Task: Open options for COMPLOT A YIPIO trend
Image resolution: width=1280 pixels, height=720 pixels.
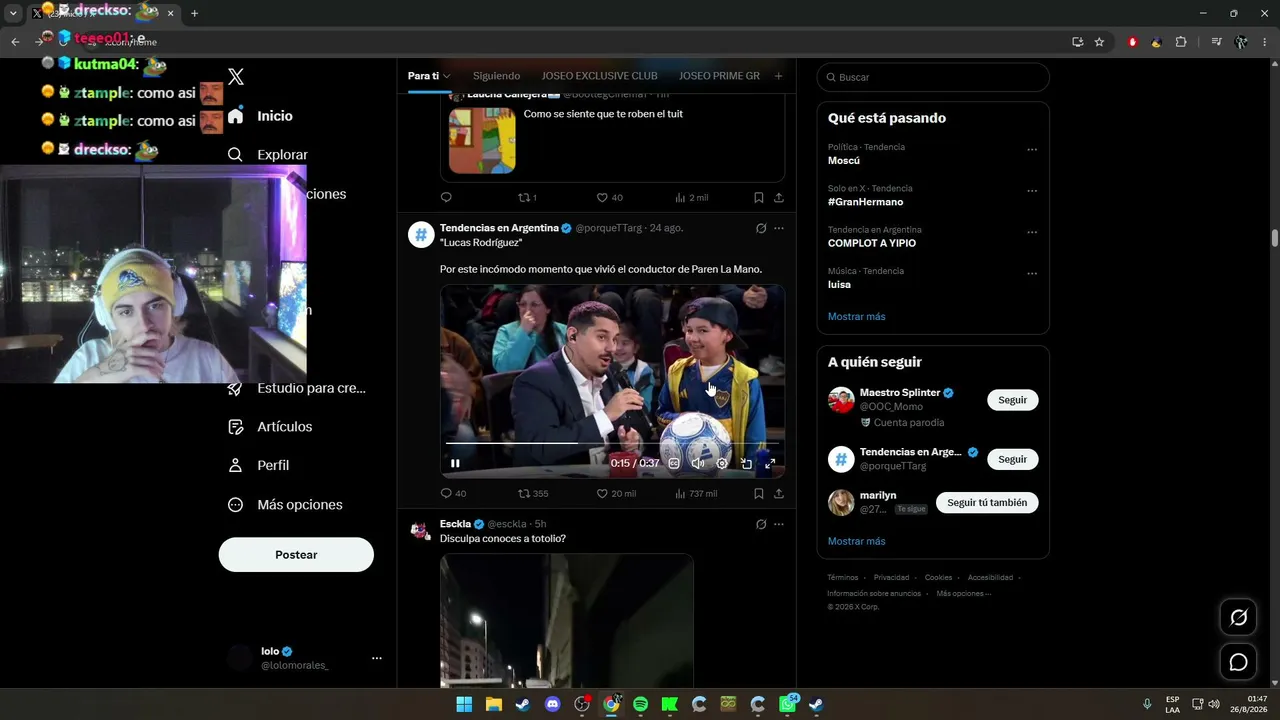Action: point(1032,232)
